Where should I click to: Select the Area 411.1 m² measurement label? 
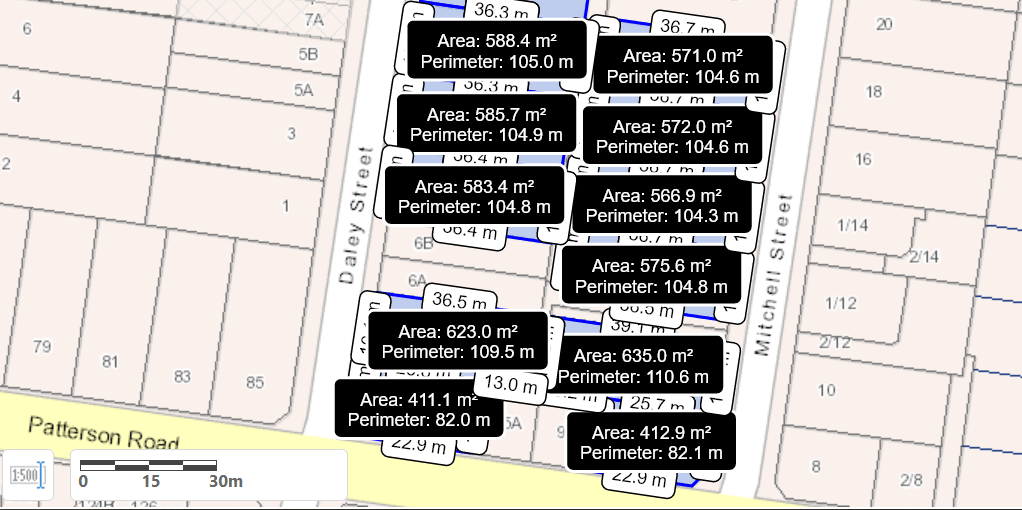418,409
